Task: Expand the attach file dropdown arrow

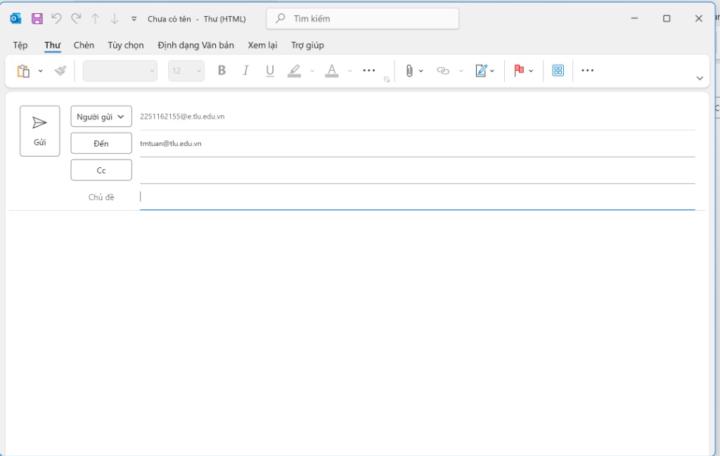Action: (x=421, y=71)
